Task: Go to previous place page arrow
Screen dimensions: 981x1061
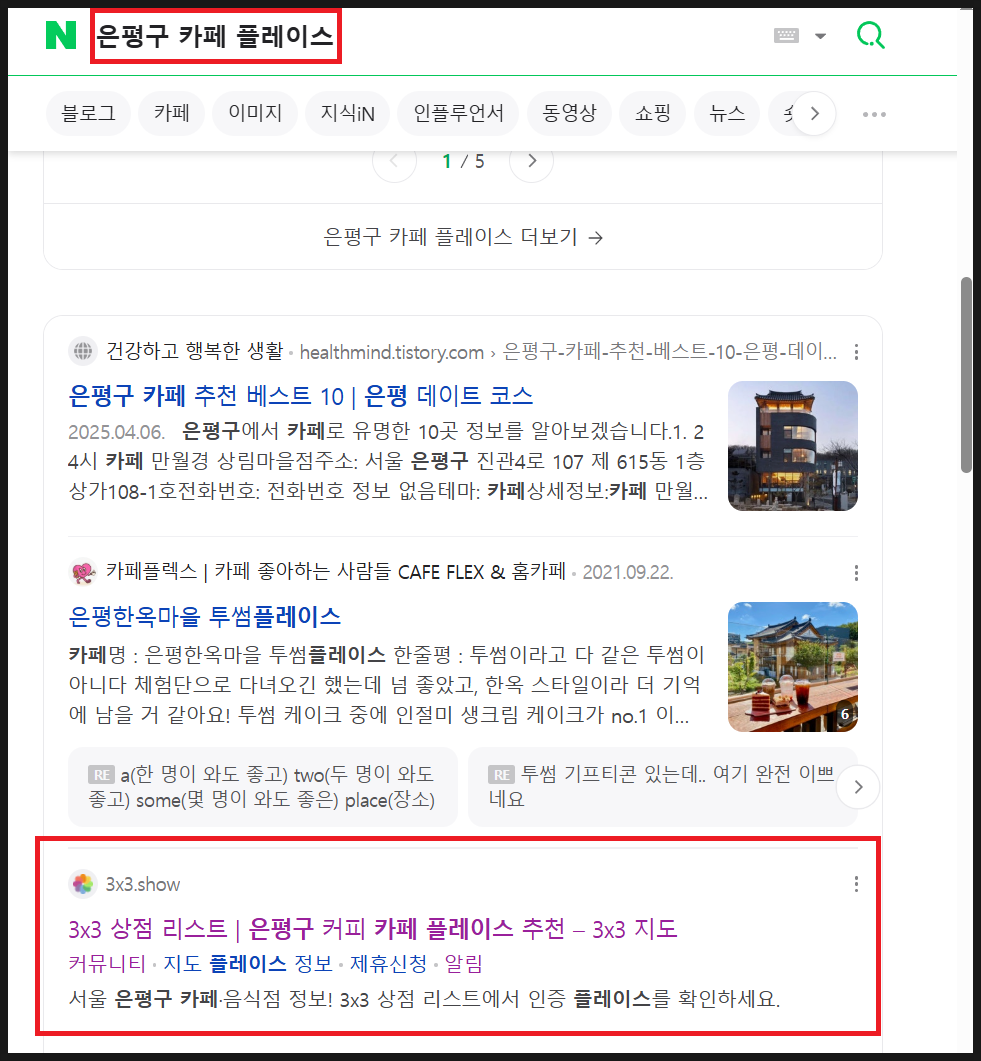Action: click(x=394, y=161)
